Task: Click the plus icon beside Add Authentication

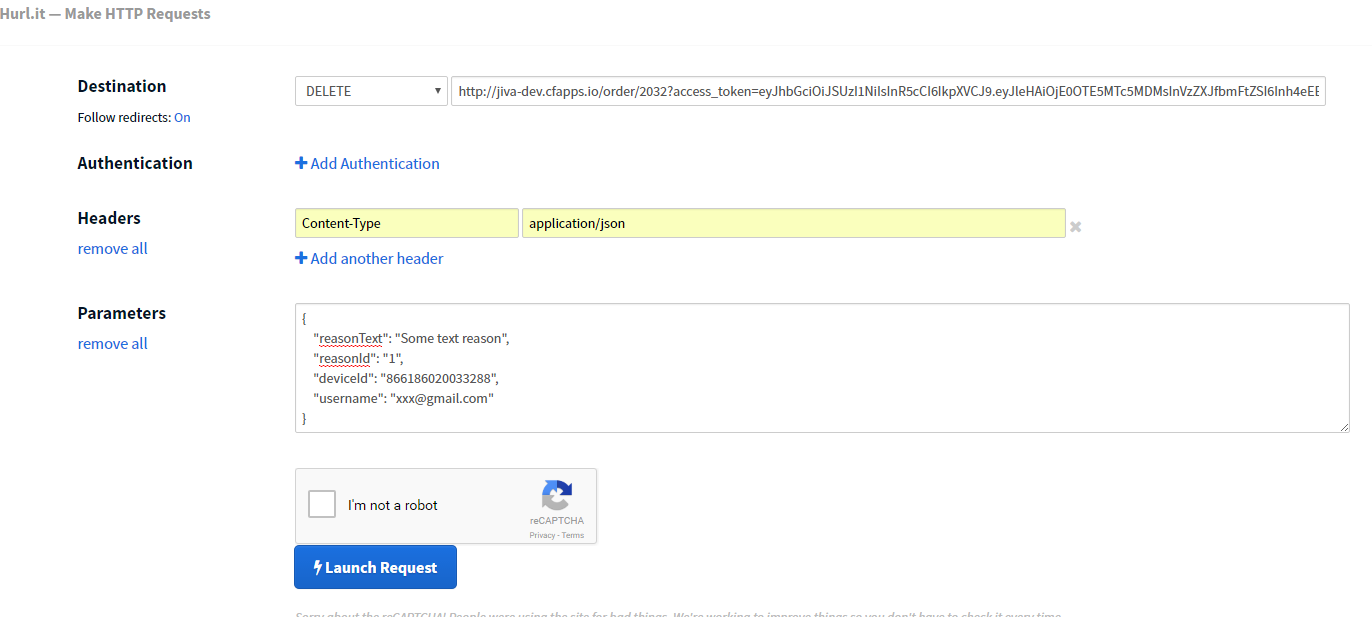Action: [301, 163]
